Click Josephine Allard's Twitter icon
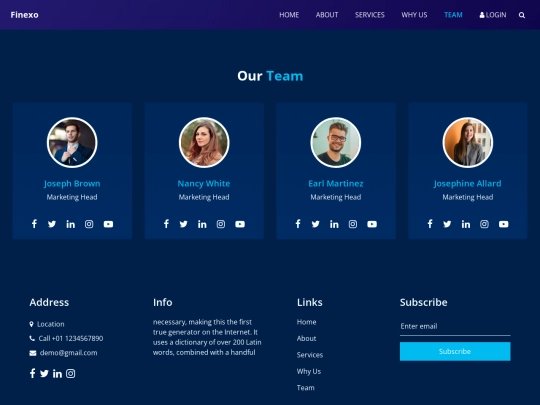The image size is (540, 405). coord(447,224)
